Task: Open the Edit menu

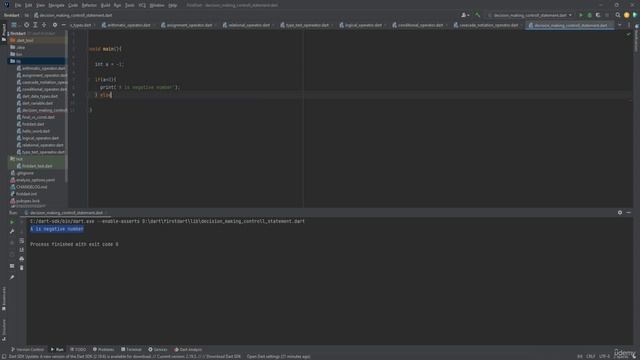Action: pyautogui.click(x=29, y=5)
